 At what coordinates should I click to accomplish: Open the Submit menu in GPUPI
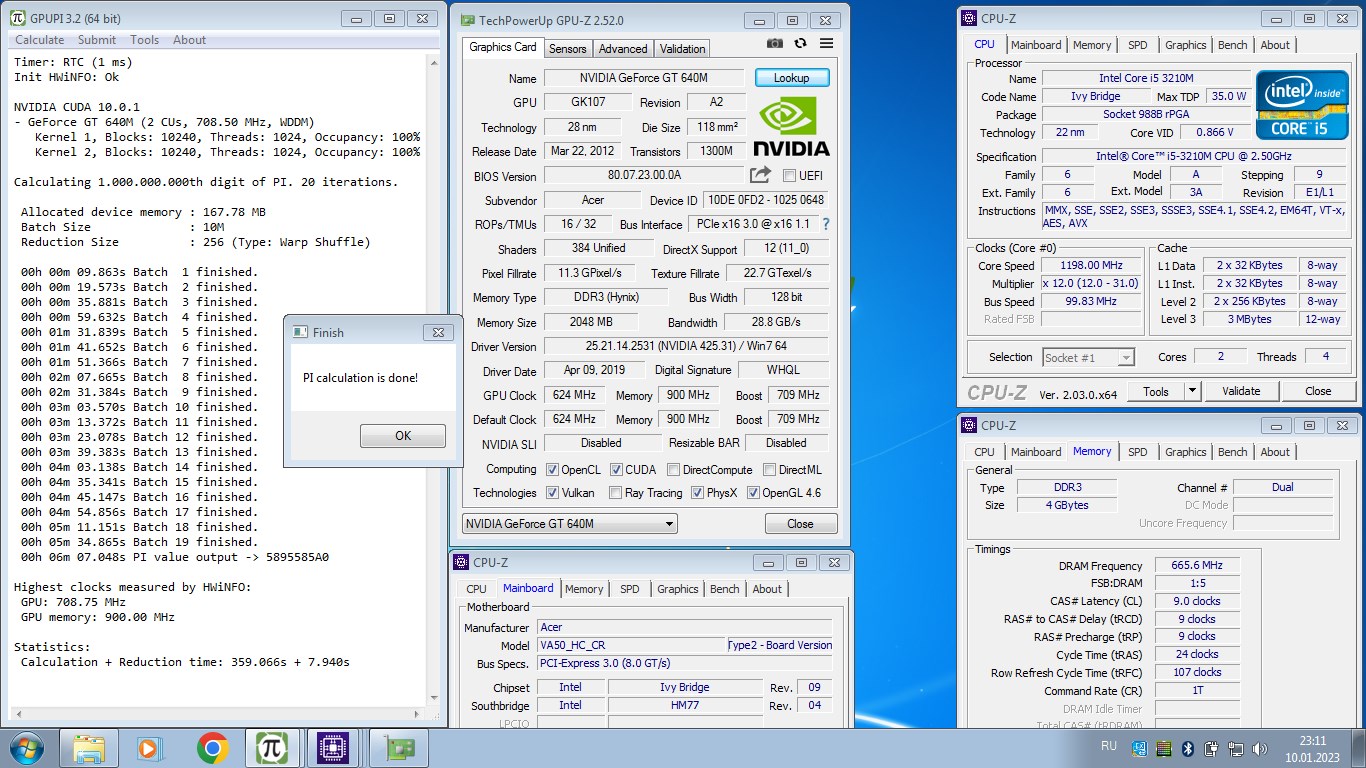[x=97, y=40]
